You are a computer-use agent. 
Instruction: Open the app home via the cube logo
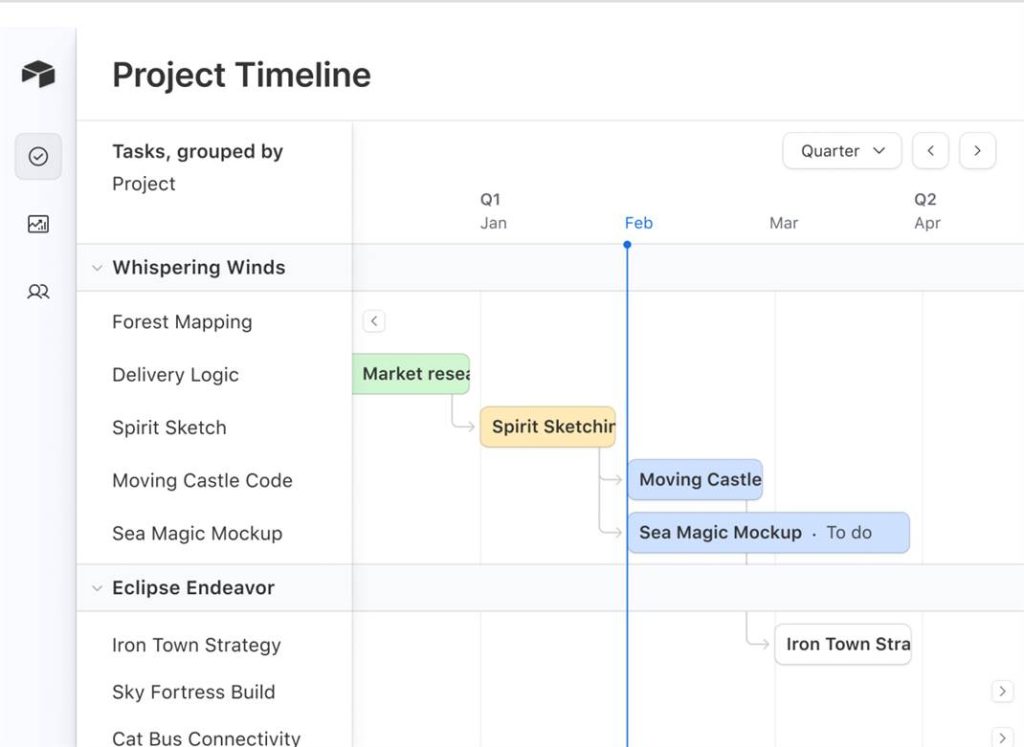tap(37, 73)
